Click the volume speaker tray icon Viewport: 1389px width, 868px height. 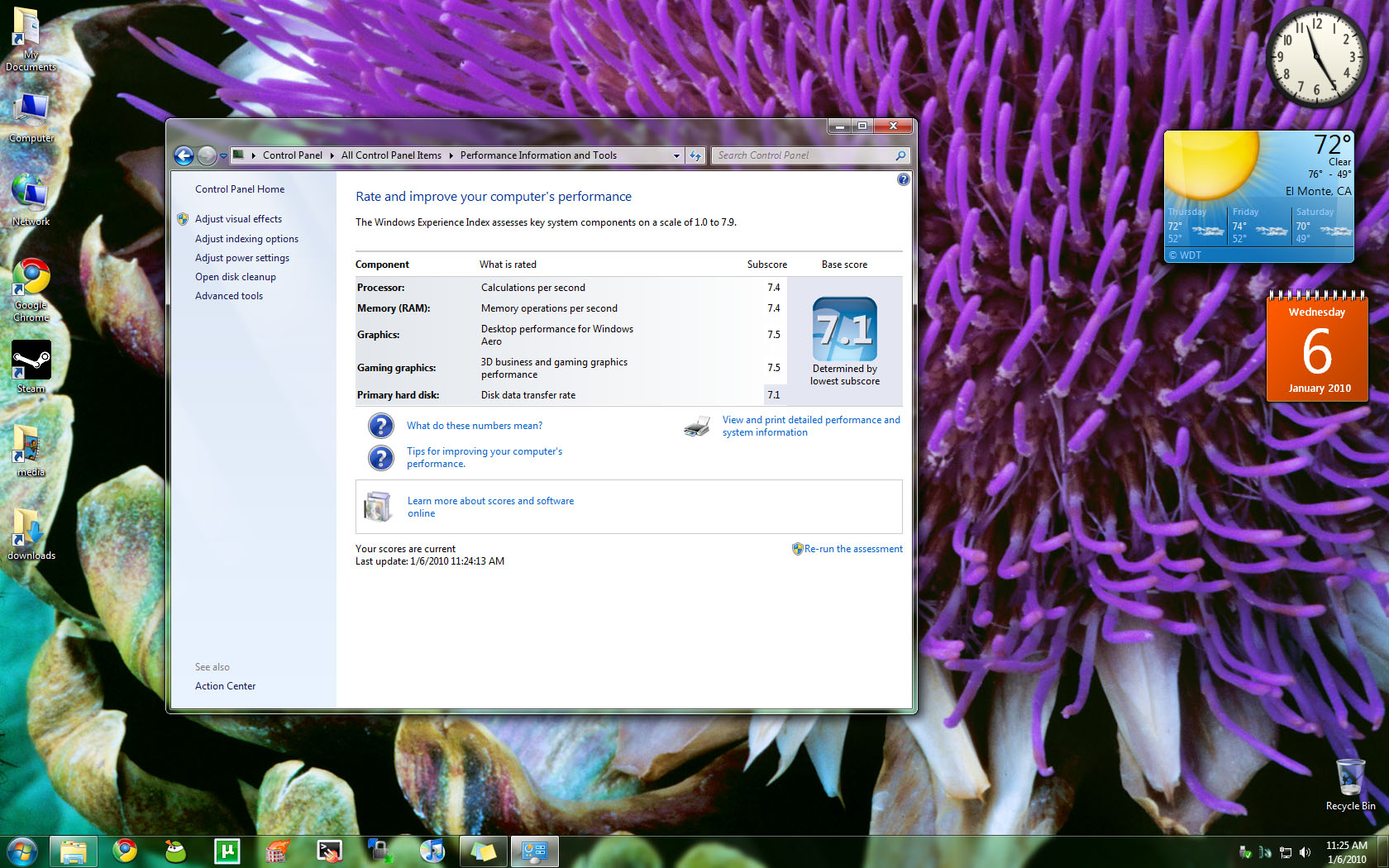pos(1305,852)
